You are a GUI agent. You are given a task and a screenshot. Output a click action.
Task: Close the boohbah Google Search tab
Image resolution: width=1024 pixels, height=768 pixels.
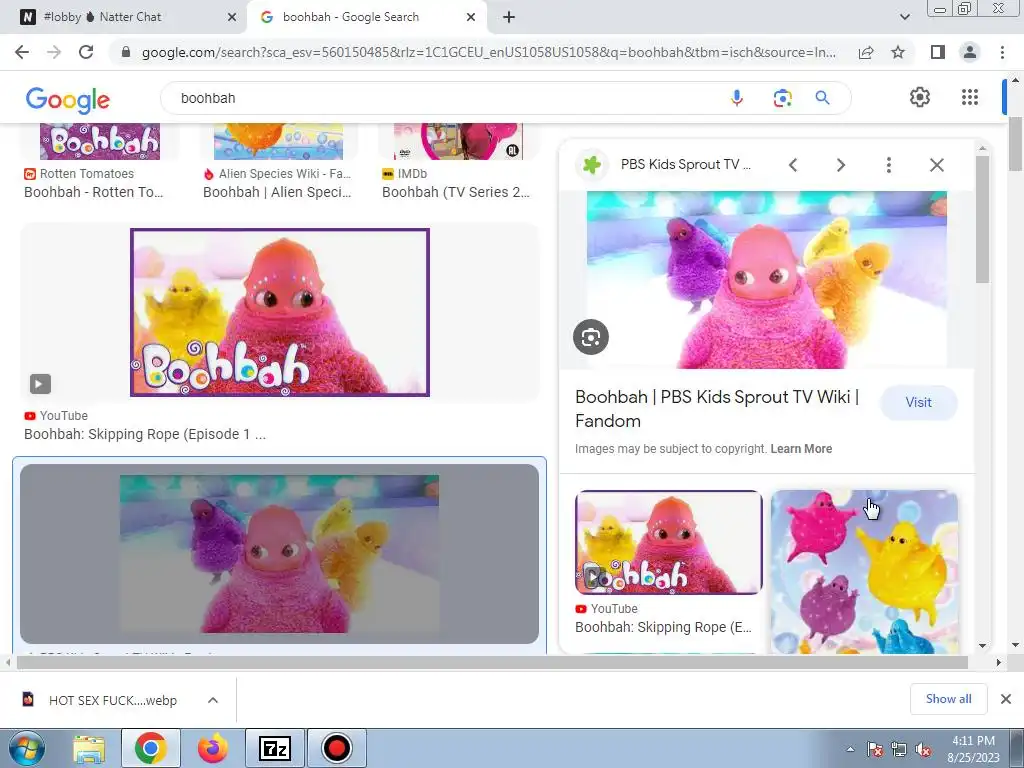coord(471,17)
